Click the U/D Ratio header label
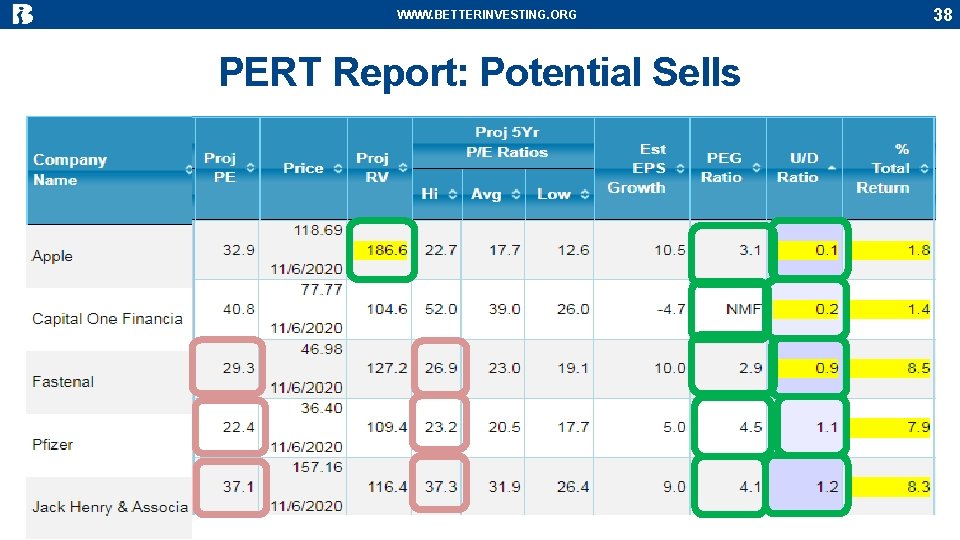Screen dimensions: 960x540 coord(797,168)
